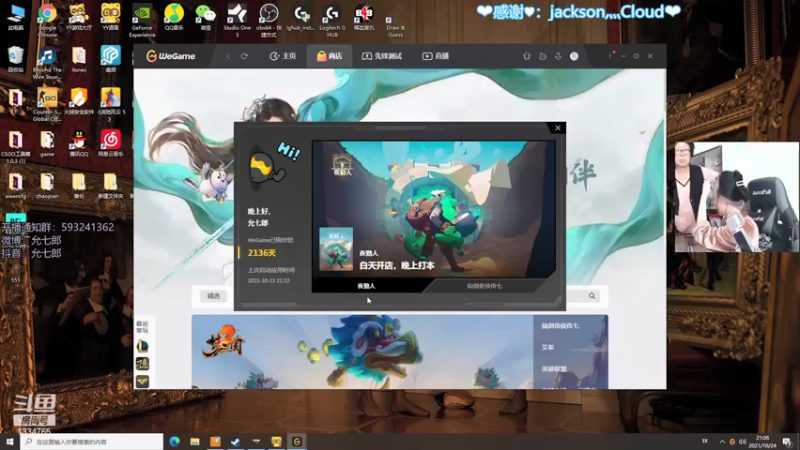Select 艾希 in the banner side list
The image size is (800, 450).
pos(547,347)
